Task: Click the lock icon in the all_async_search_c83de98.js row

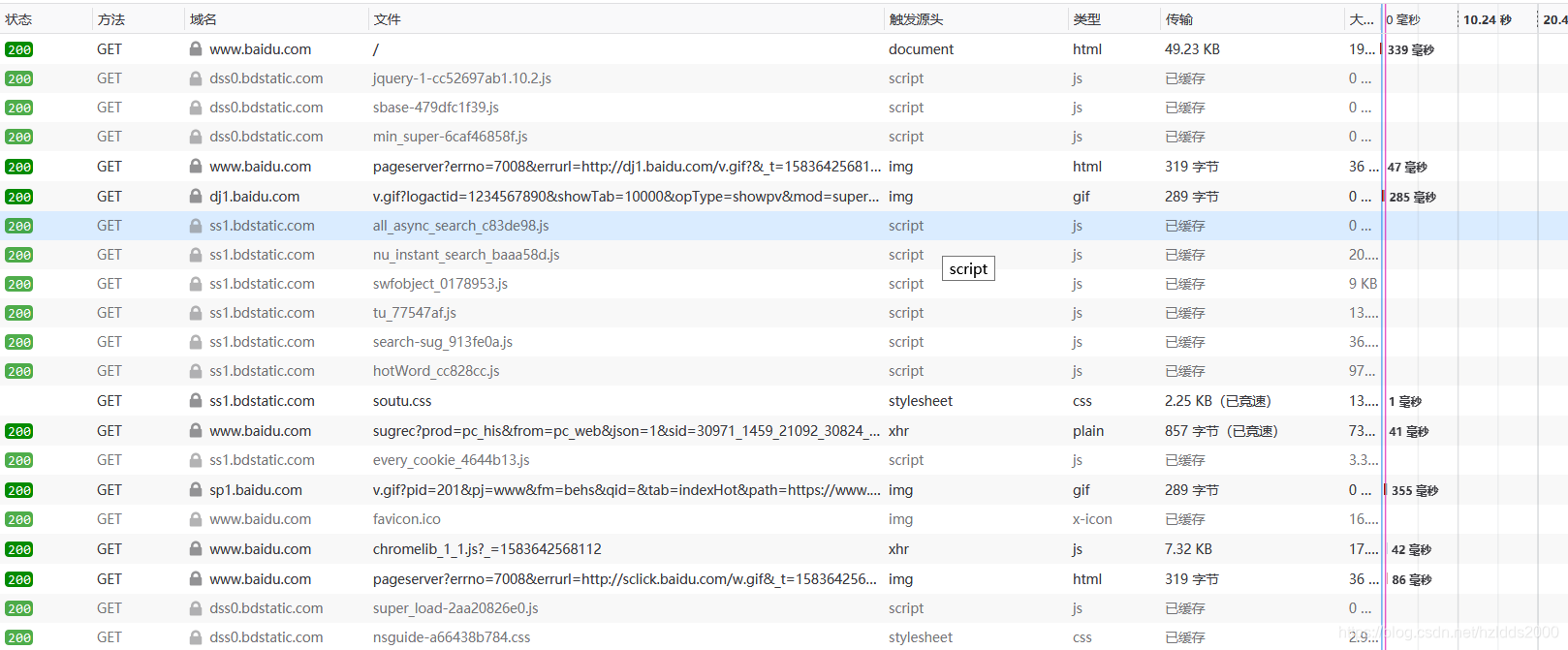Action: [x=196, y=226]
